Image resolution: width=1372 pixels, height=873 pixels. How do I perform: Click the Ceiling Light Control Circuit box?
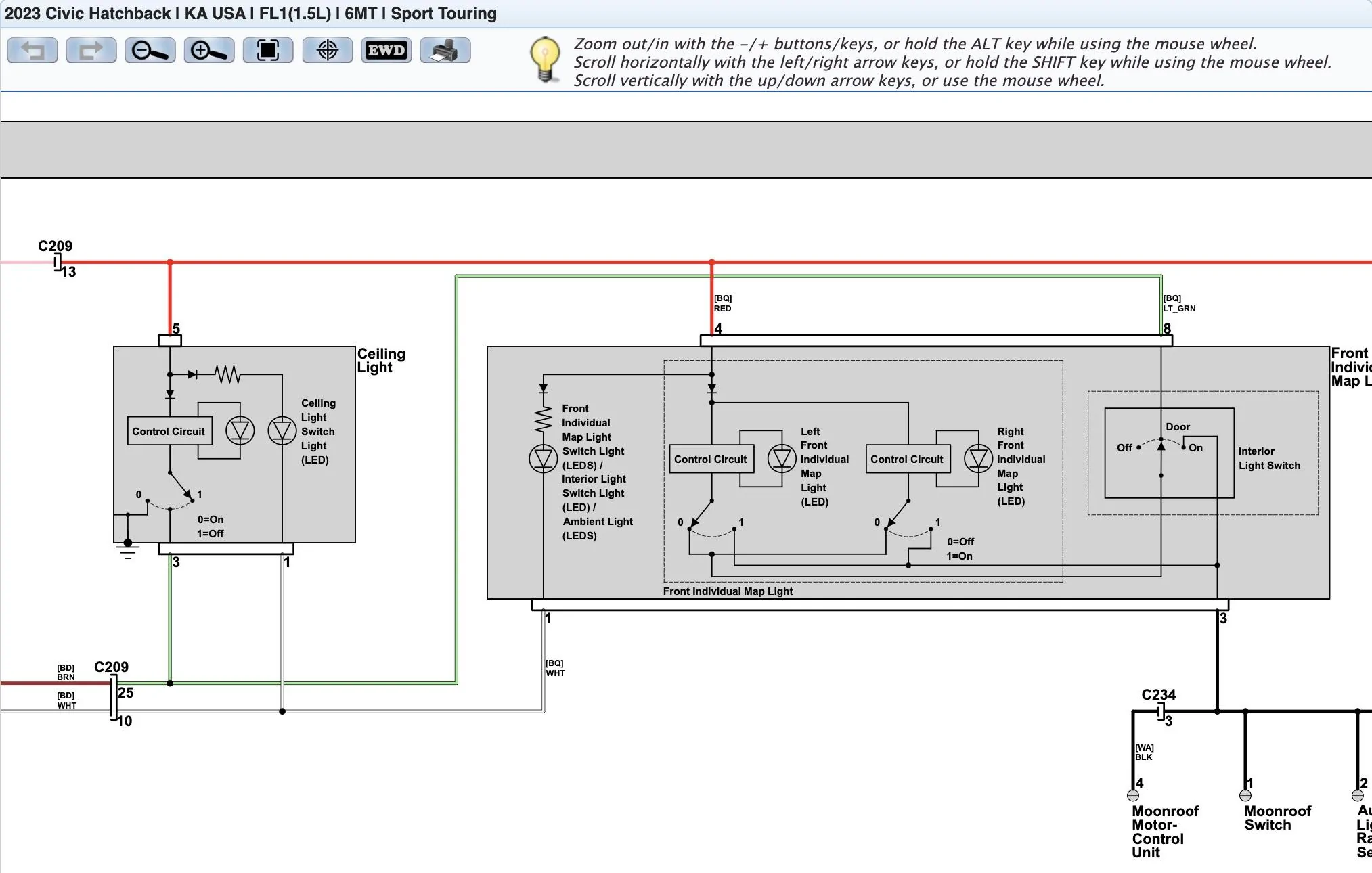point(169,431)
